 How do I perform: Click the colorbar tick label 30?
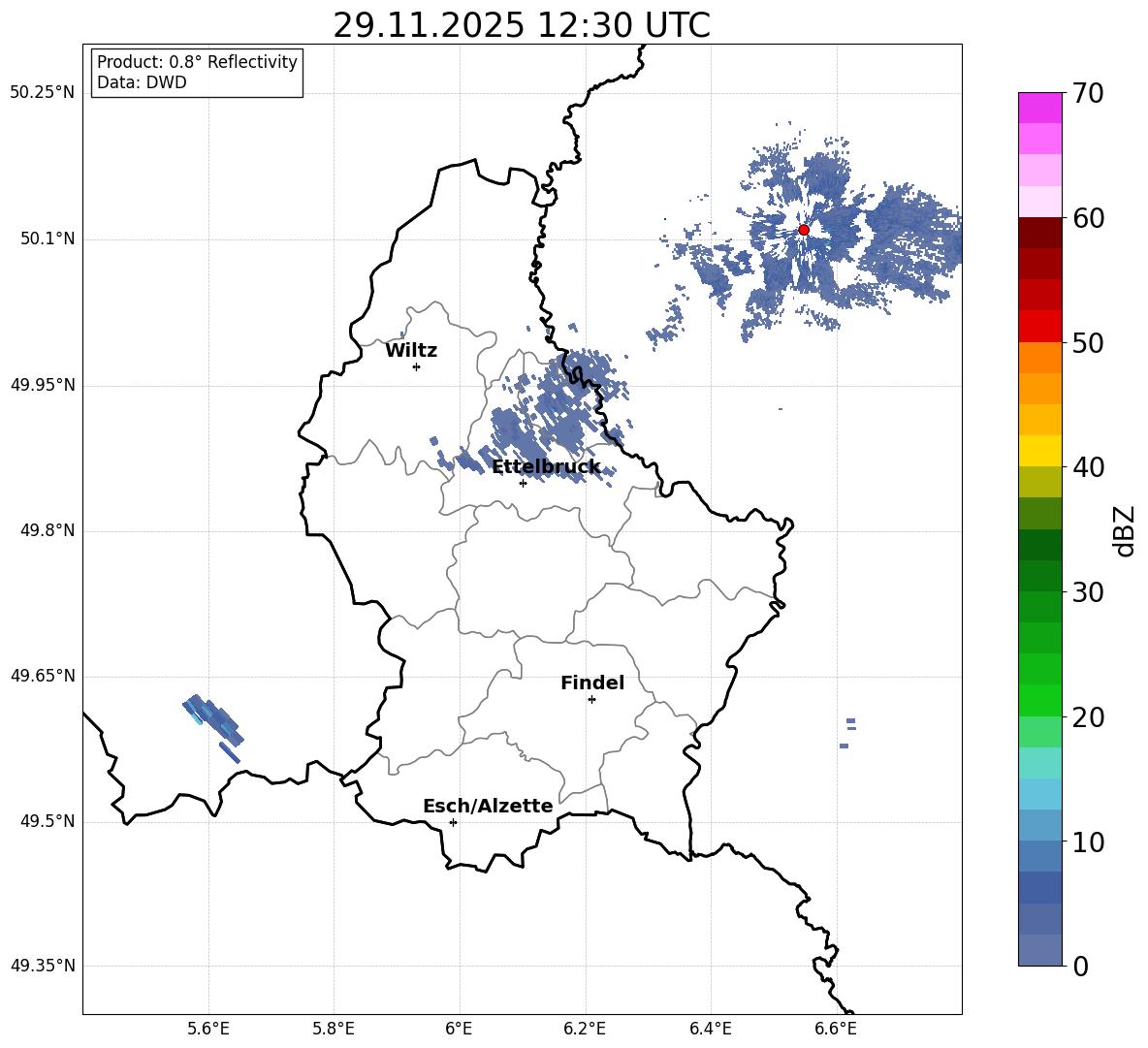(1087, 592)
